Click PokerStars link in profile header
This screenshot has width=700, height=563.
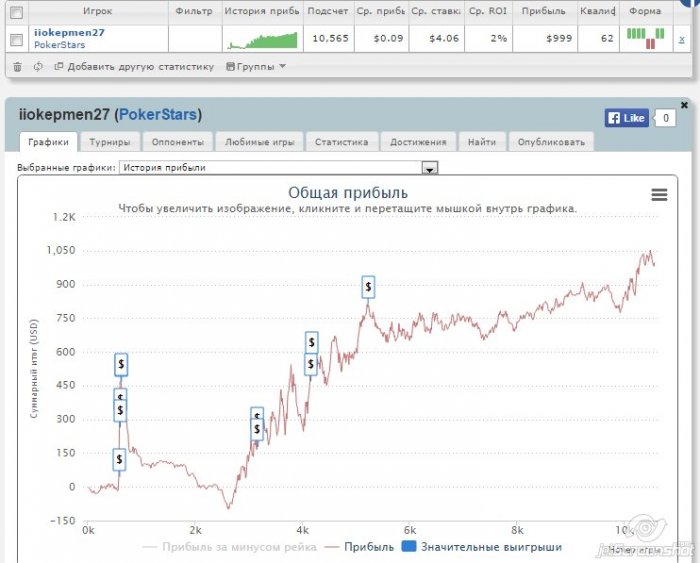pyautogui.click(x=158, y=115)
